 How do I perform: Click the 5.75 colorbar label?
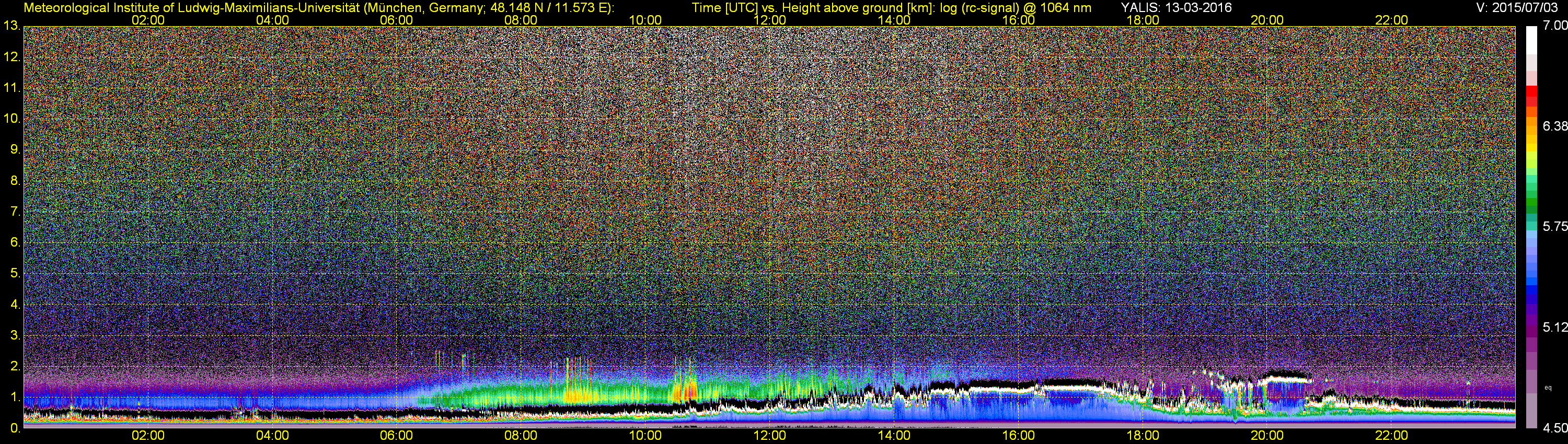point(1554,226)
